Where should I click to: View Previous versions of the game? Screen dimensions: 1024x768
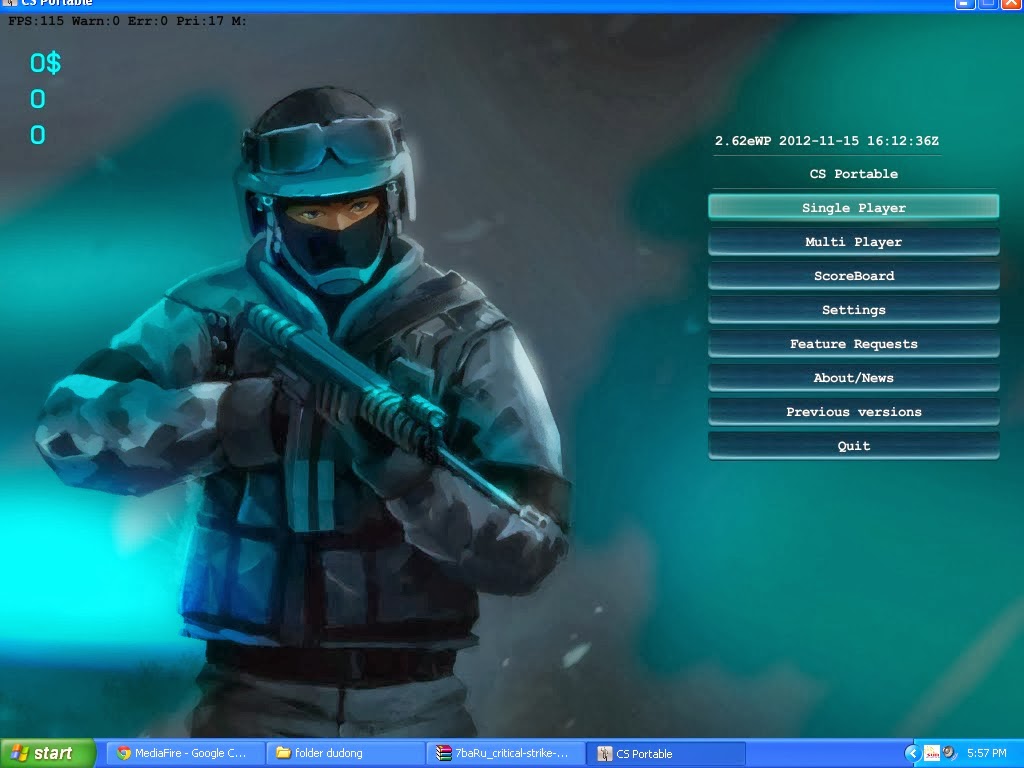(853, 412)
